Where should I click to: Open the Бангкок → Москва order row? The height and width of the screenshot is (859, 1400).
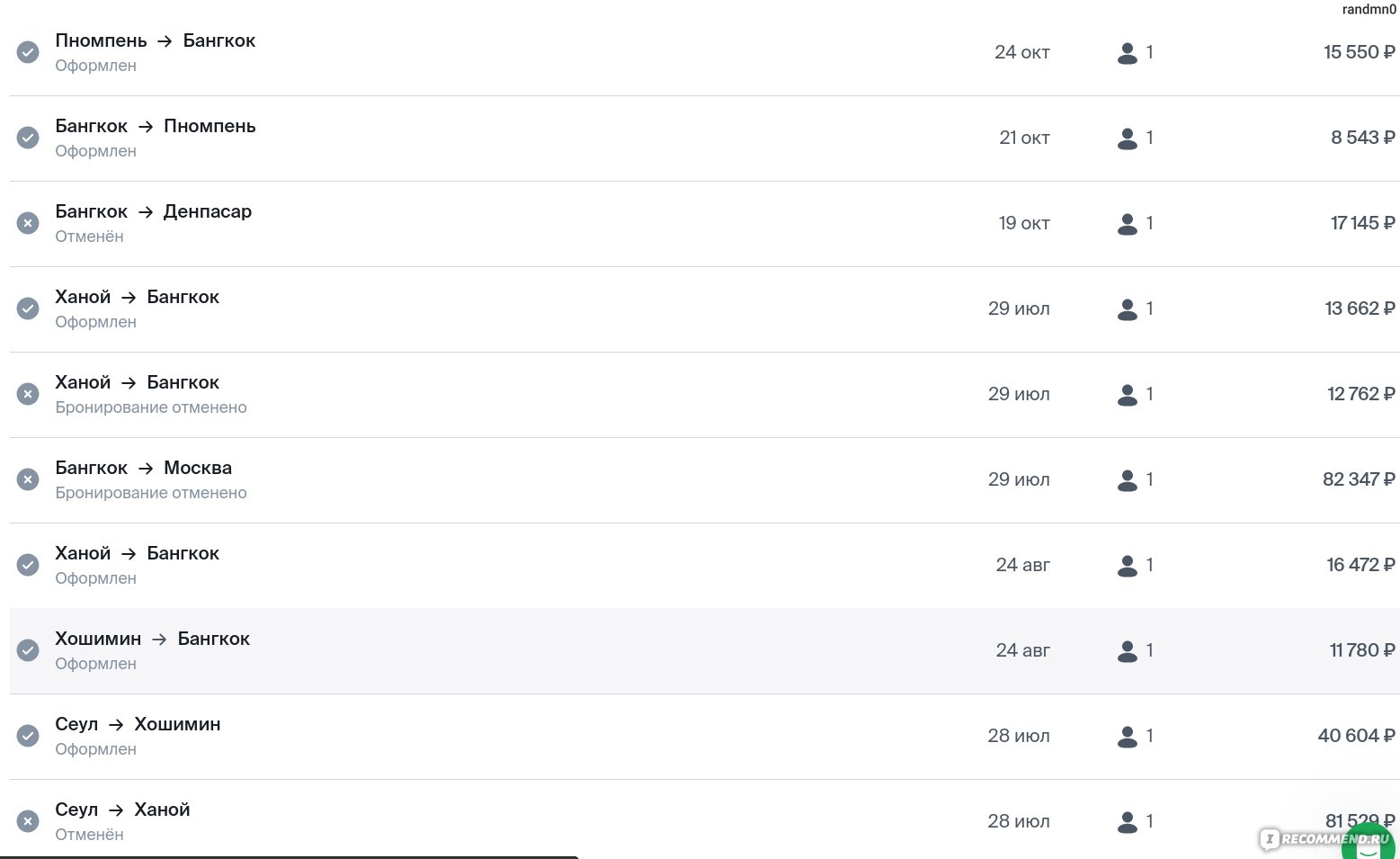[704, 480]
